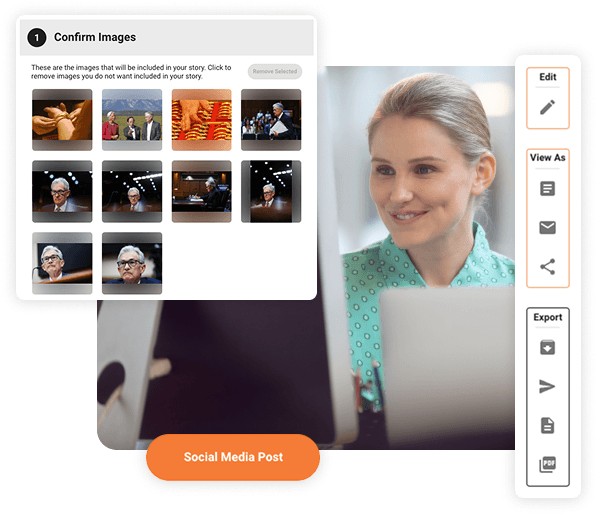Select the hands with bracelet thumbnail
Viewport: 597px width, 515px height.
pyautogui.click(x=62, y=120)
